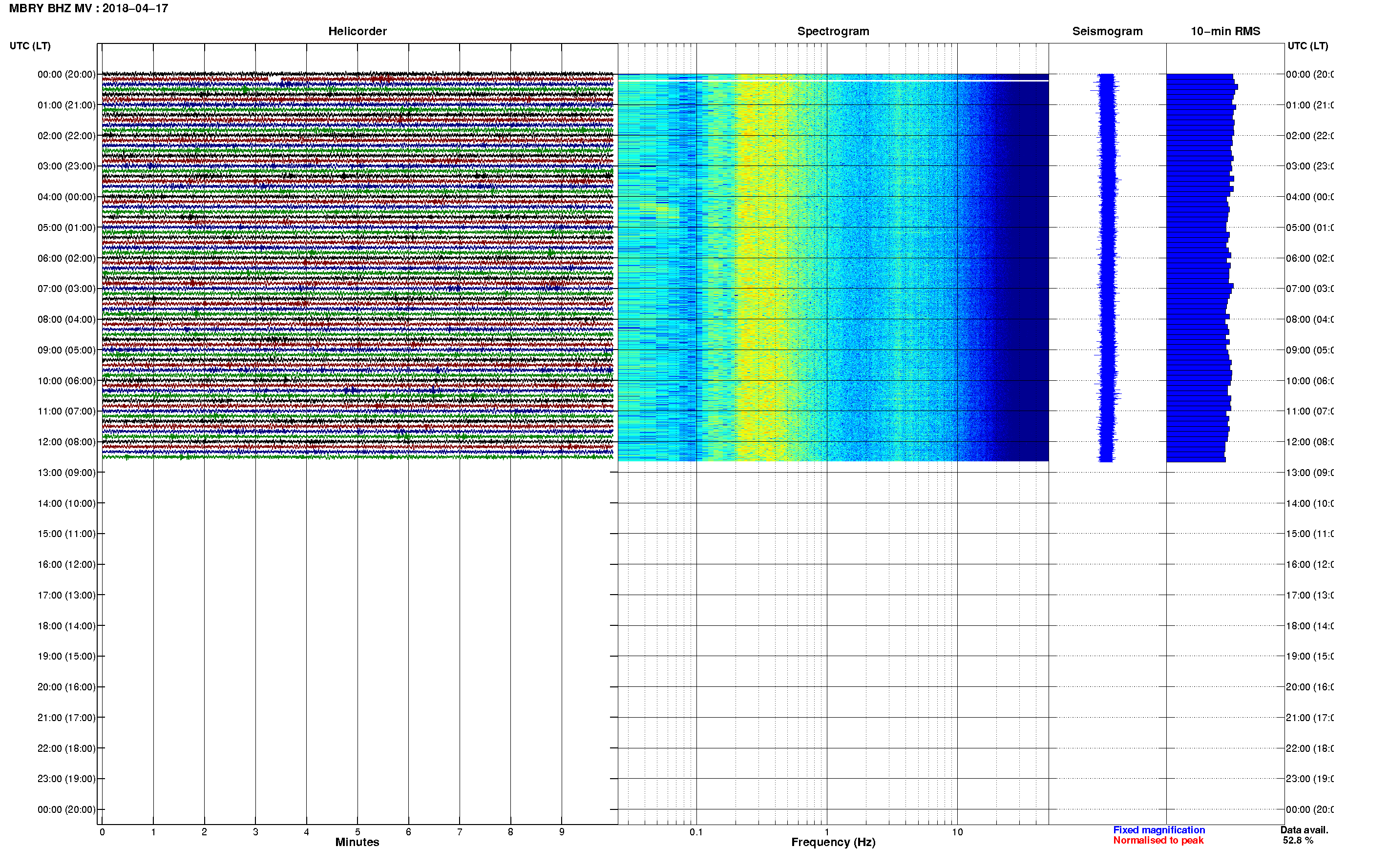The image size is (1389, 868).
Task: Click the '10' frequency tick label
Action: [957, 832]
